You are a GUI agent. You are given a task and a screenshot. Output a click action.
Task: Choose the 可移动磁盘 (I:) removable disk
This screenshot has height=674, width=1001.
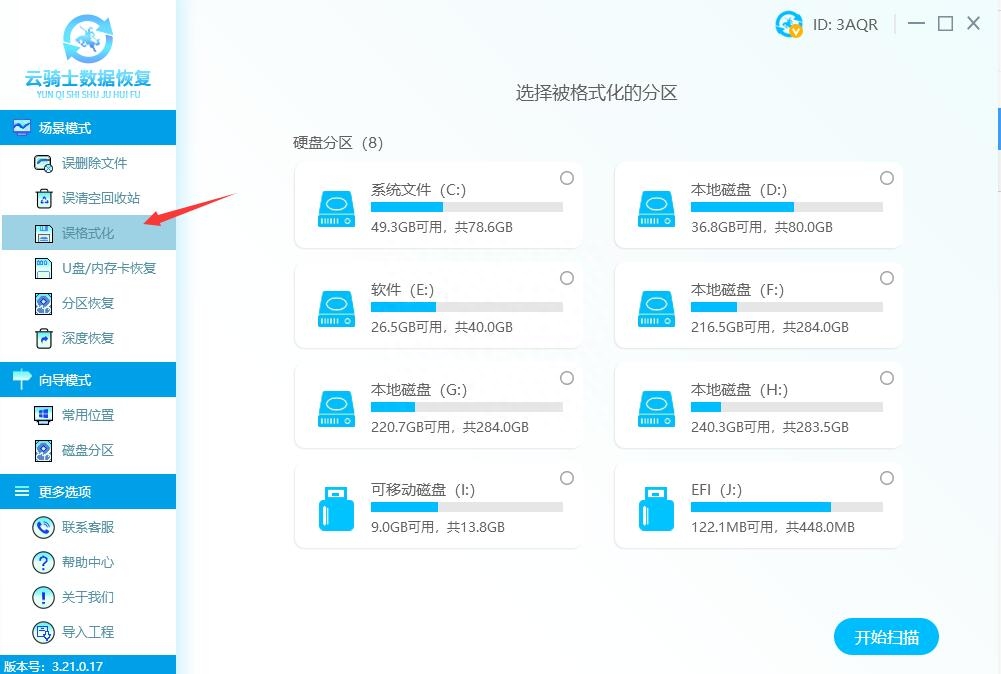(x=438, y=505)
